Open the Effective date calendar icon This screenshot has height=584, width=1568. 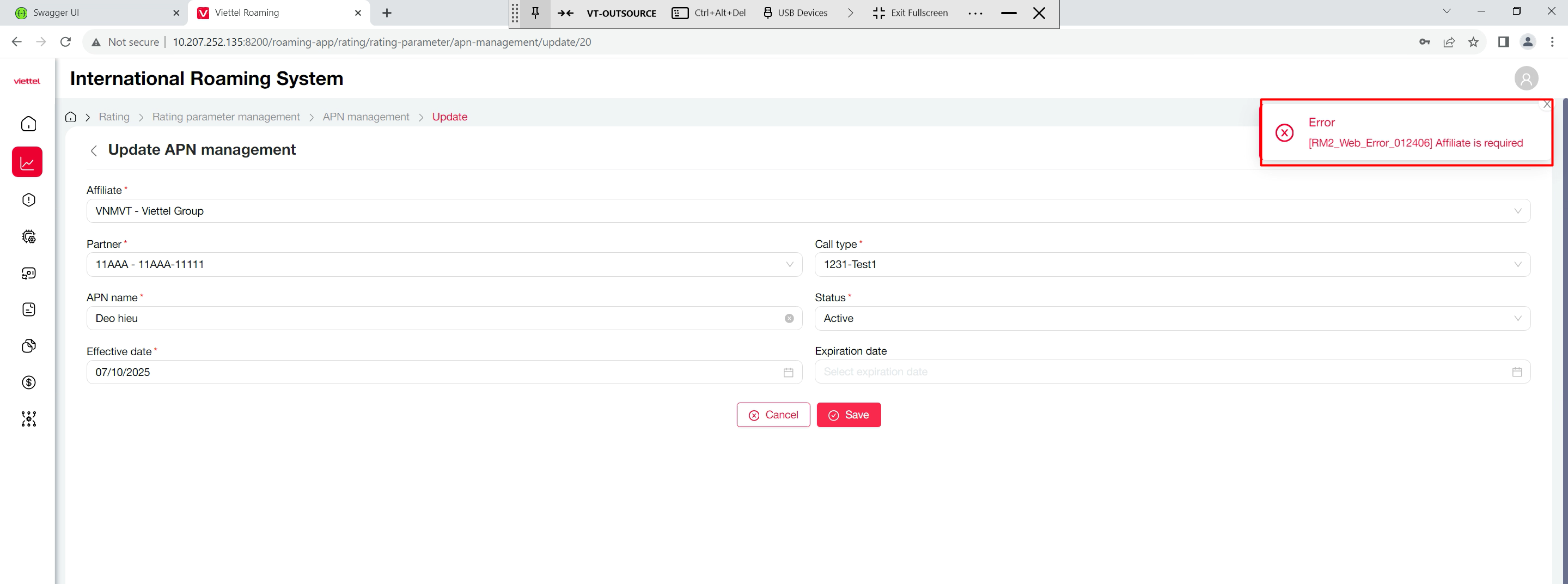(x=788, y=372)
